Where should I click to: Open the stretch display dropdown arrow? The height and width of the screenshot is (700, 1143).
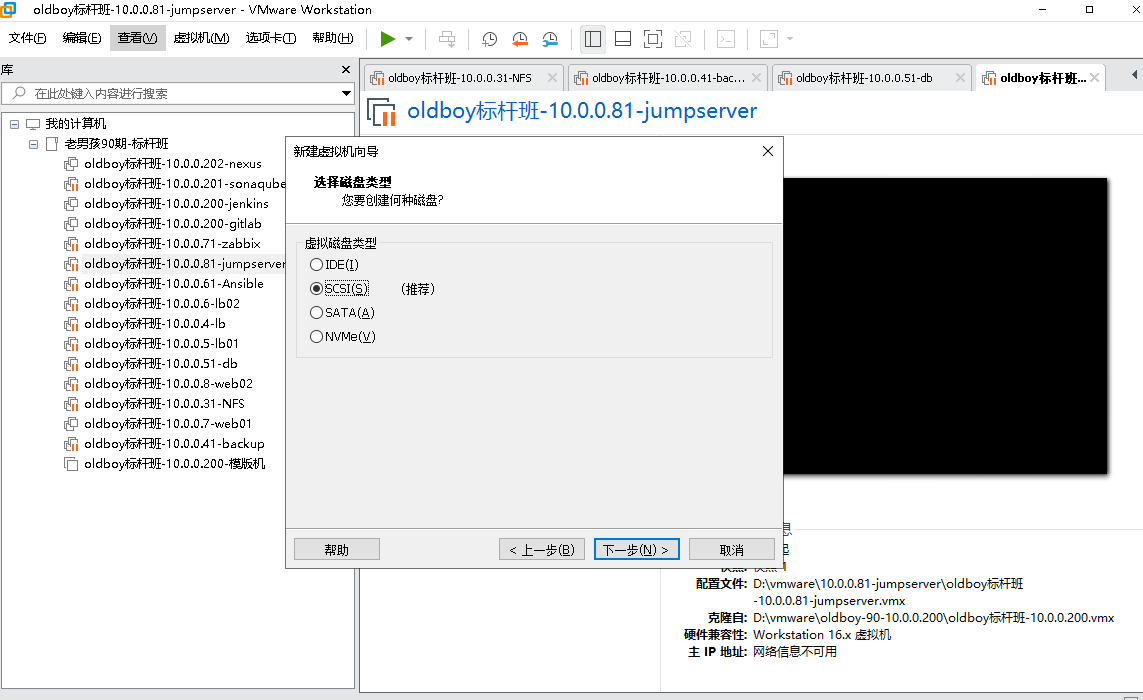[790, 39]
